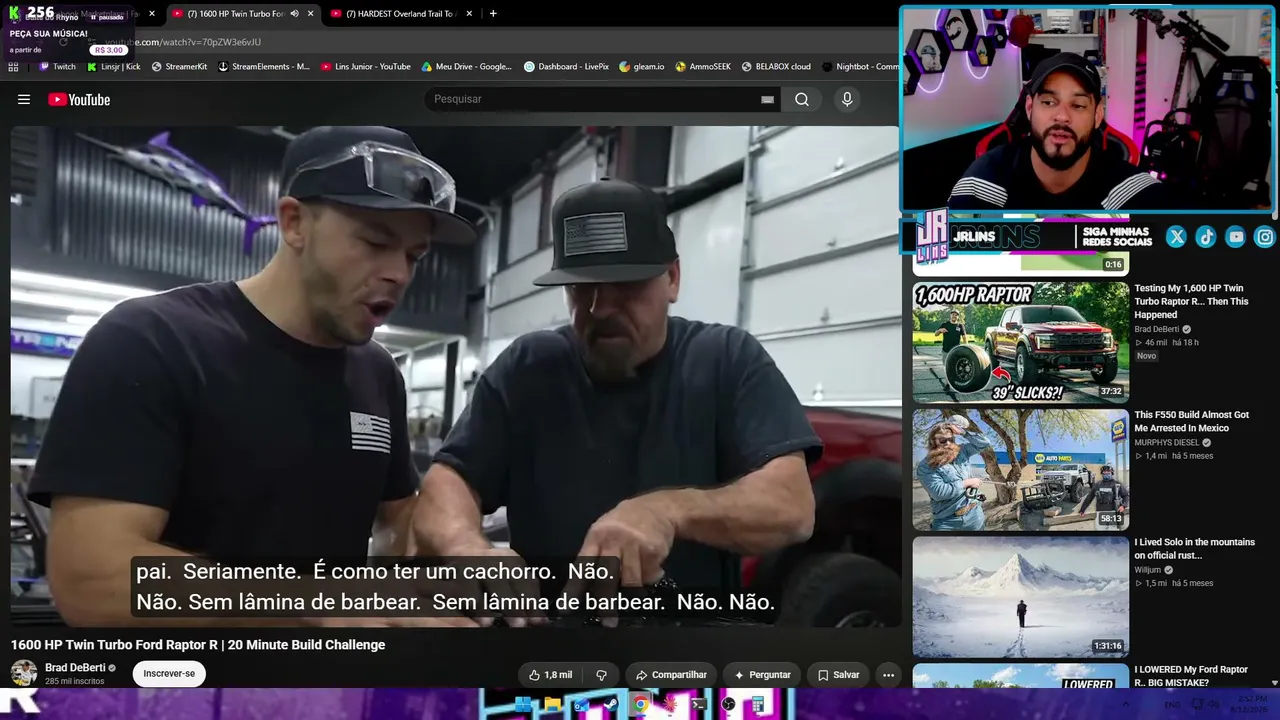Viewport: 1280px width, 720px height.
Task: Open Lins Junior - YouTube bookmark
Action: (x=365, y=67)
